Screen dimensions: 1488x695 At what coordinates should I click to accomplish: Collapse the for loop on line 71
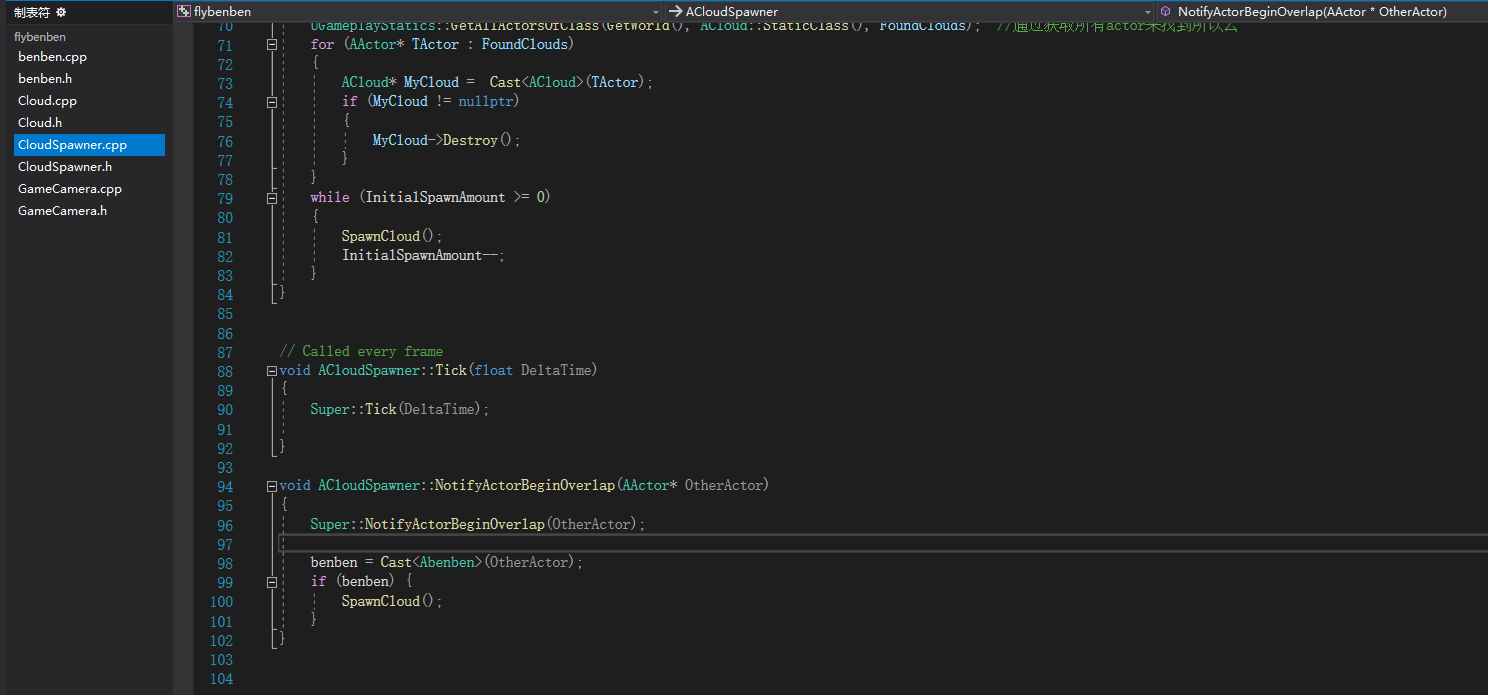pyautogui.click(x=272, y=45)
